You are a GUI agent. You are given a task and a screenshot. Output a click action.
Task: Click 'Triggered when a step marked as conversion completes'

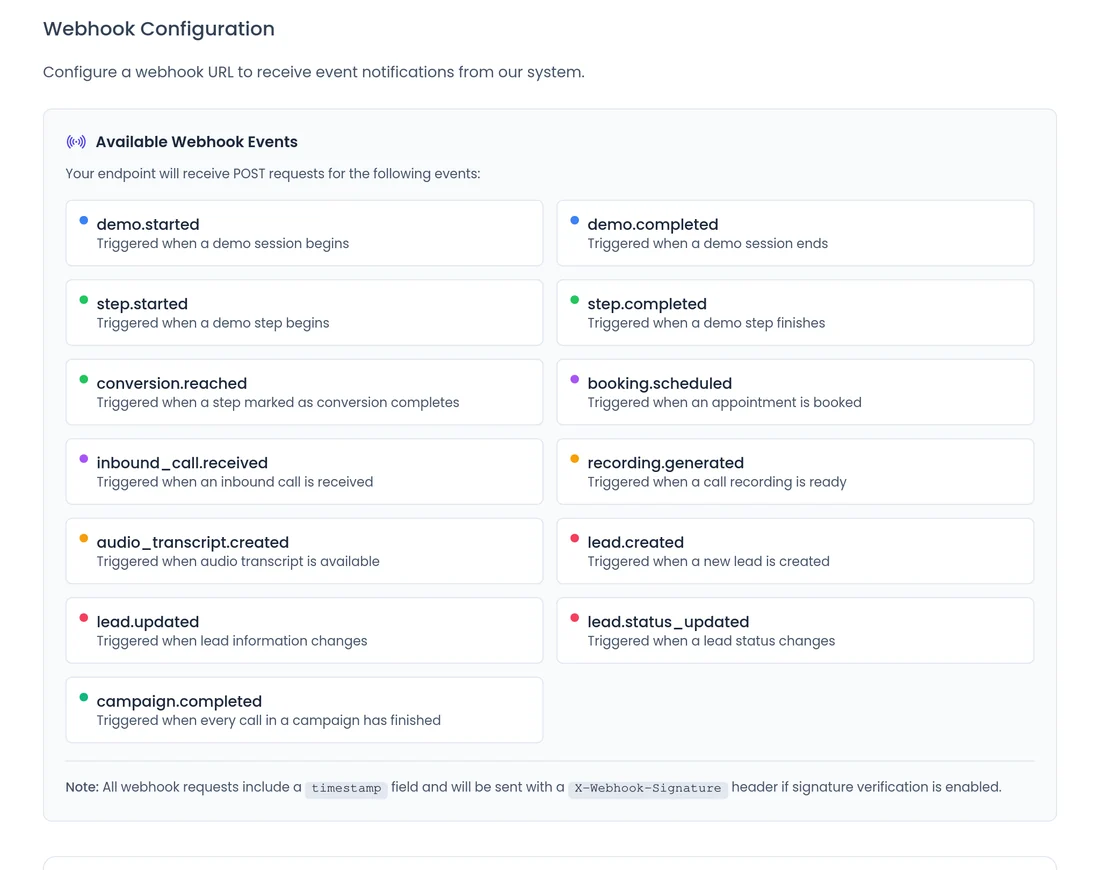pos(278,402)
